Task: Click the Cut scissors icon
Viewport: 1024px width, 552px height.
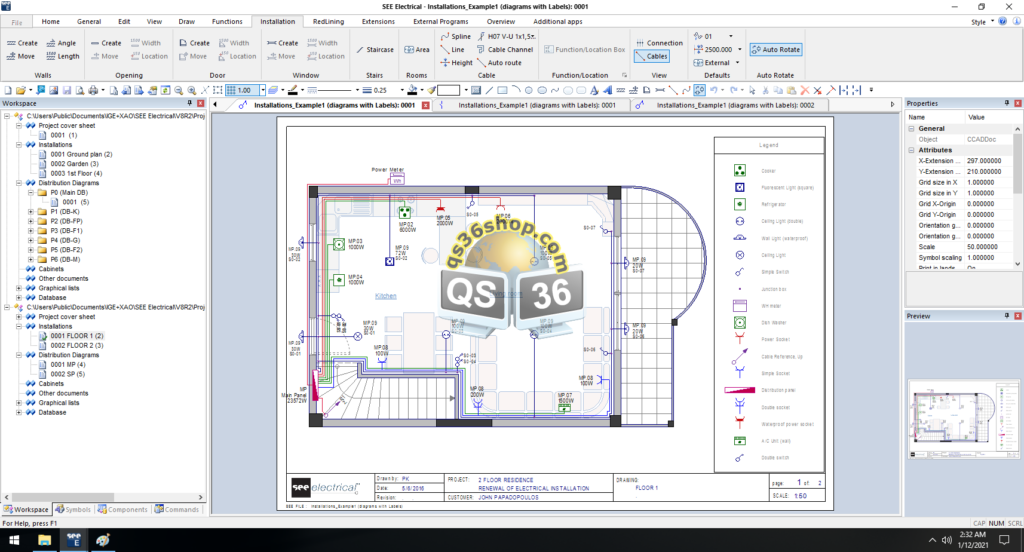Action: [x=765, y=90]
